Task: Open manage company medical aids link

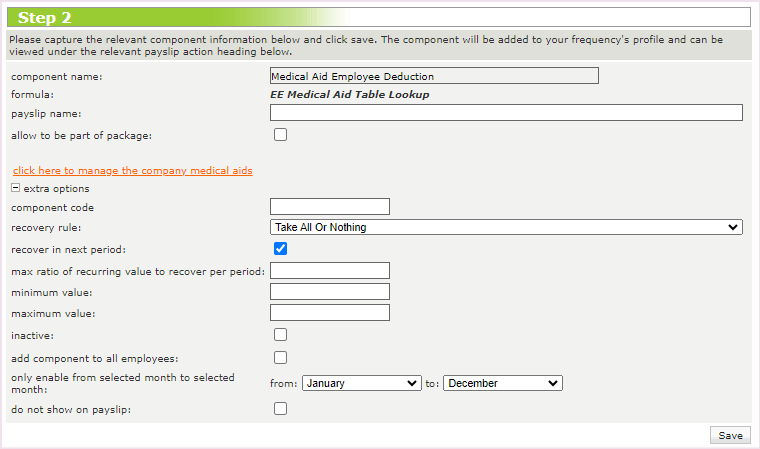Action: pyautogui.click(x=132, y=171)
